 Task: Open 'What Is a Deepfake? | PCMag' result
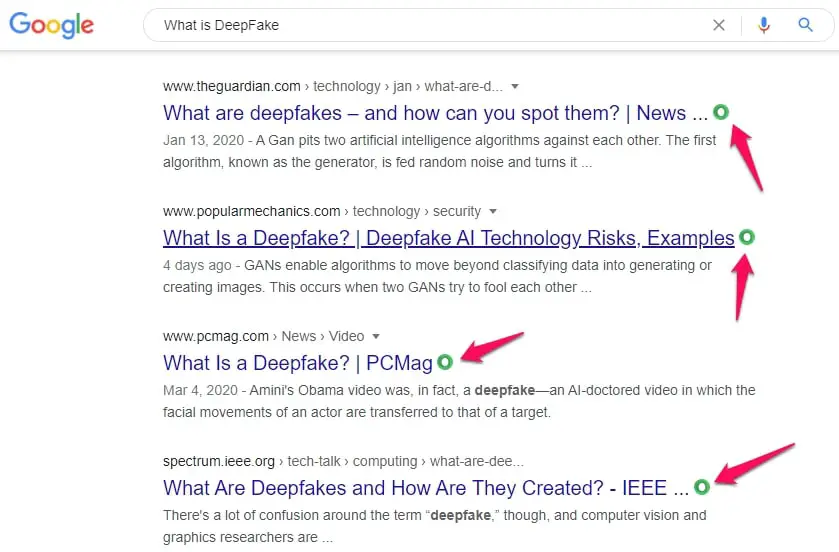click(298, 363)
